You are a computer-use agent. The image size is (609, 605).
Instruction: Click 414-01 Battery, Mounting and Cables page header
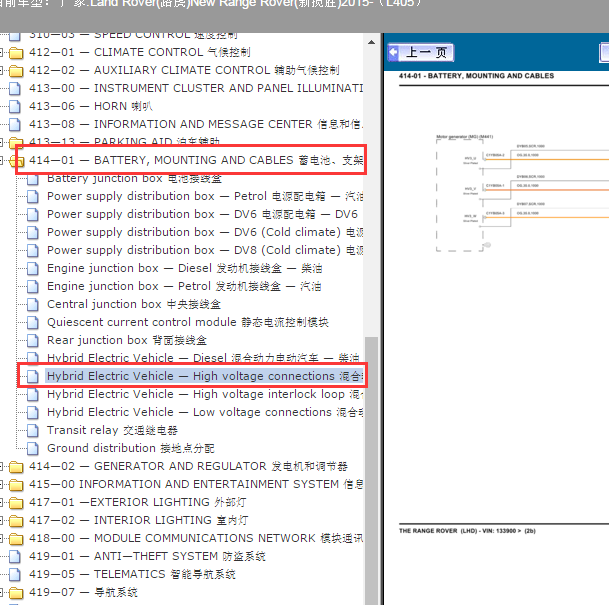click(x=477, y=76)
